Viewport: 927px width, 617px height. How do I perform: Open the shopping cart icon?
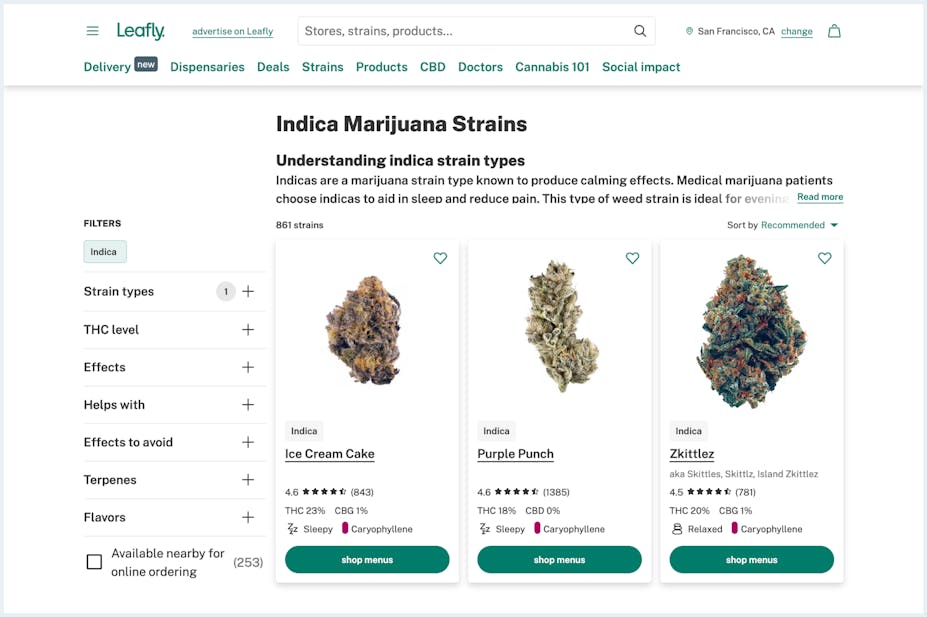pyautogui.click(x=834, y=31)
